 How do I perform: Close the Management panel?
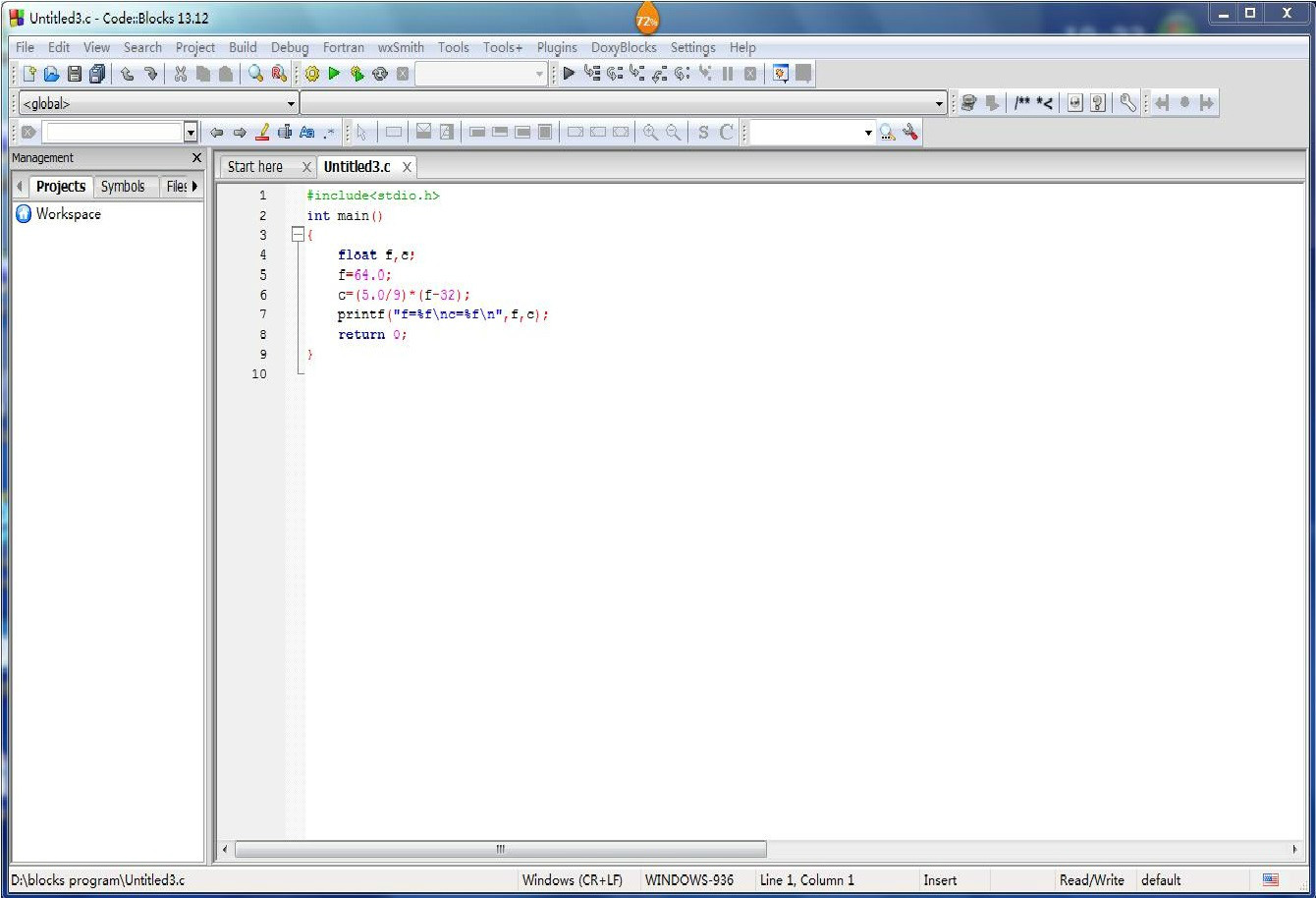click(x=196, y=158)
